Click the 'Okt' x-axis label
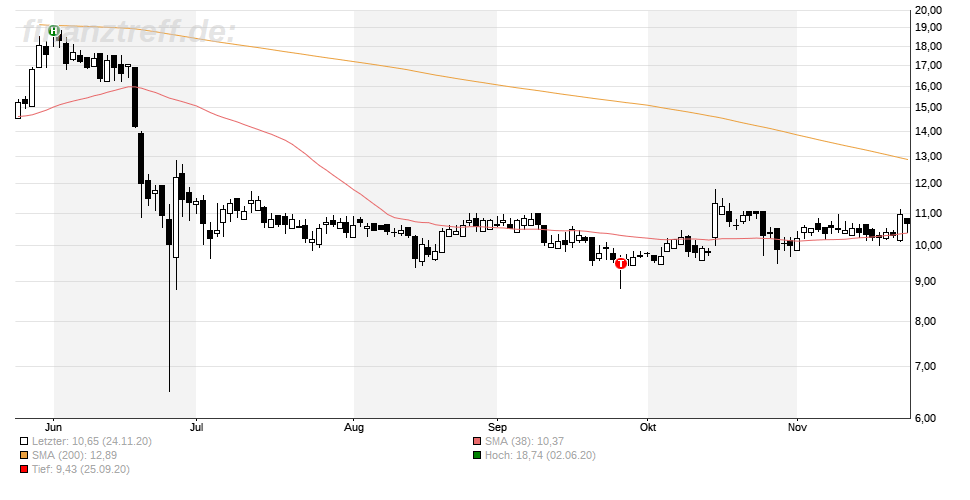The width and height of the screenshot is (970, 500). pyautogui.click(x=648, y=427)
